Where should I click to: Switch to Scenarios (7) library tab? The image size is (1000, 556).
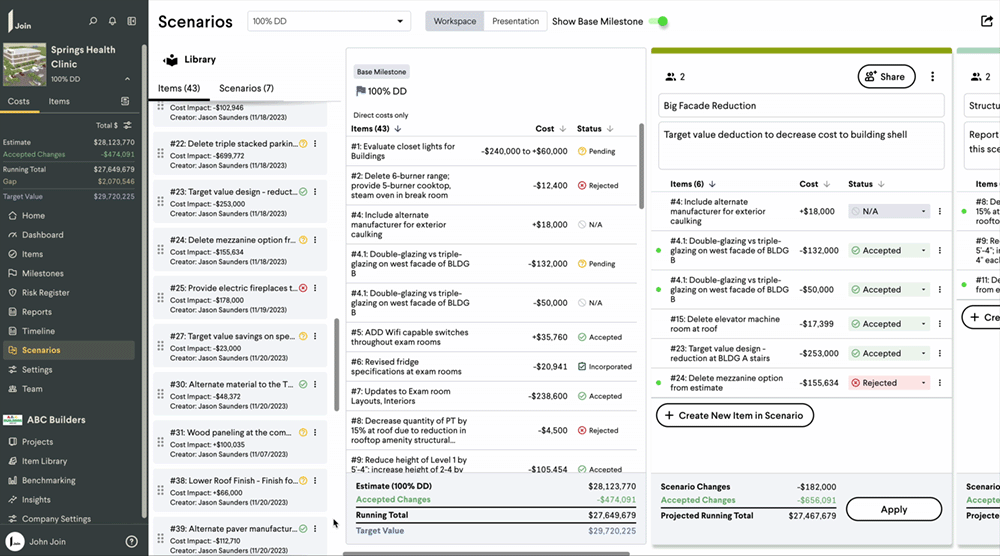246,88
